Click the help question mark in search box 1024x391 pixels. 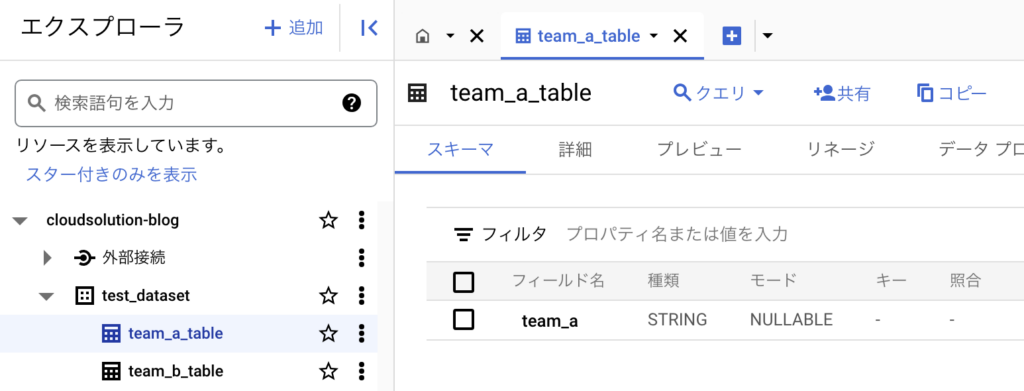click(x=351, y=103)
